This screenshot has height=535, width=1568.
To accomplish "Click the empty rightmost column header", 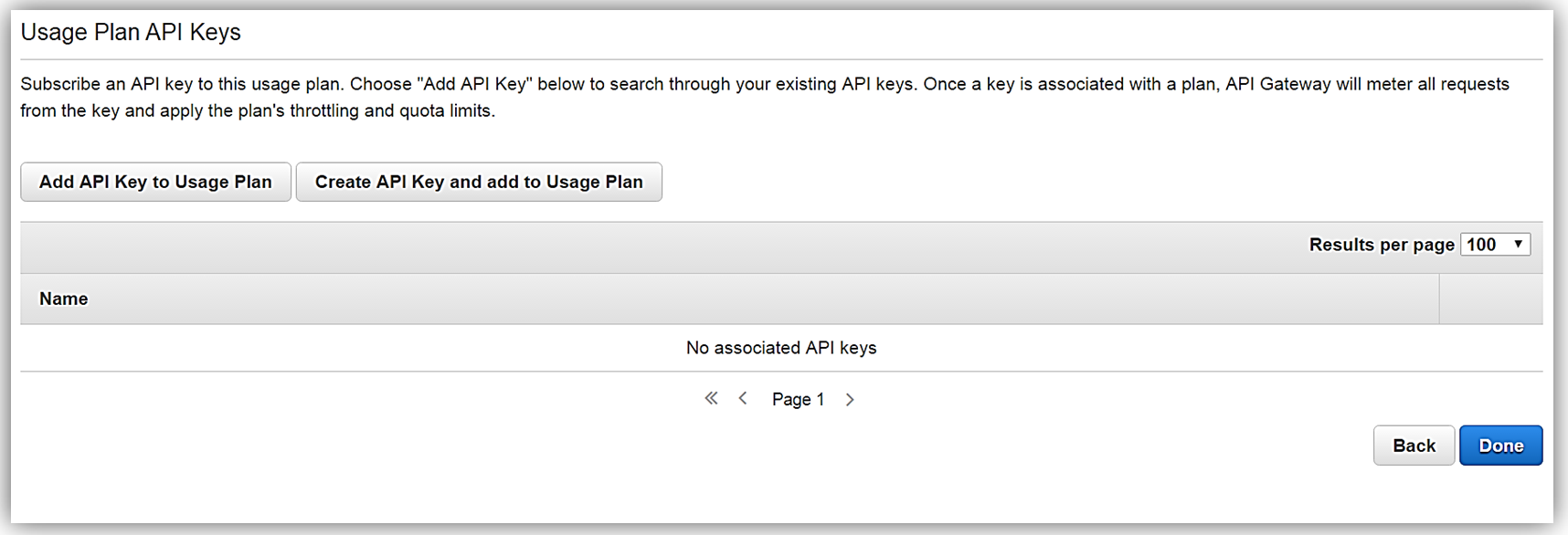I will coord(1490,299).
